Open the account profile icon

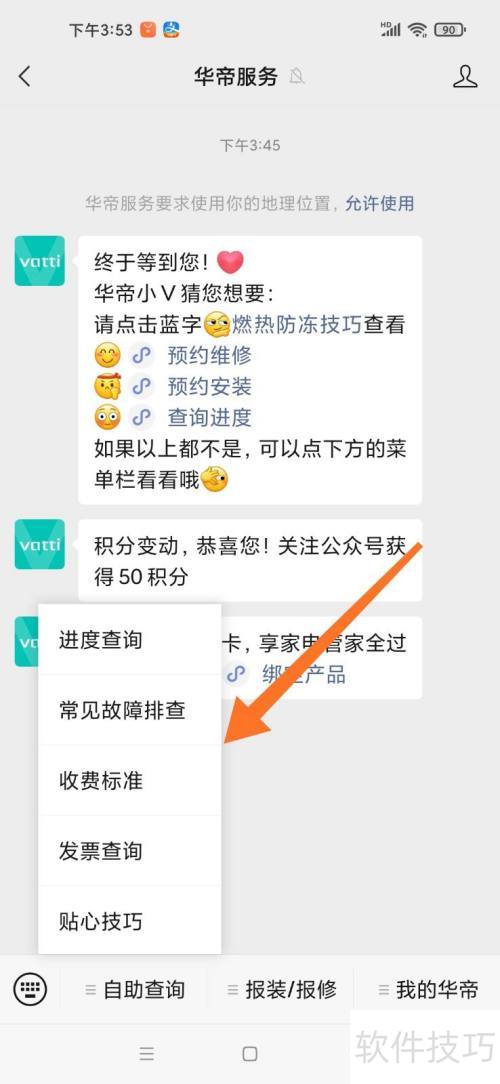point(465,76)
